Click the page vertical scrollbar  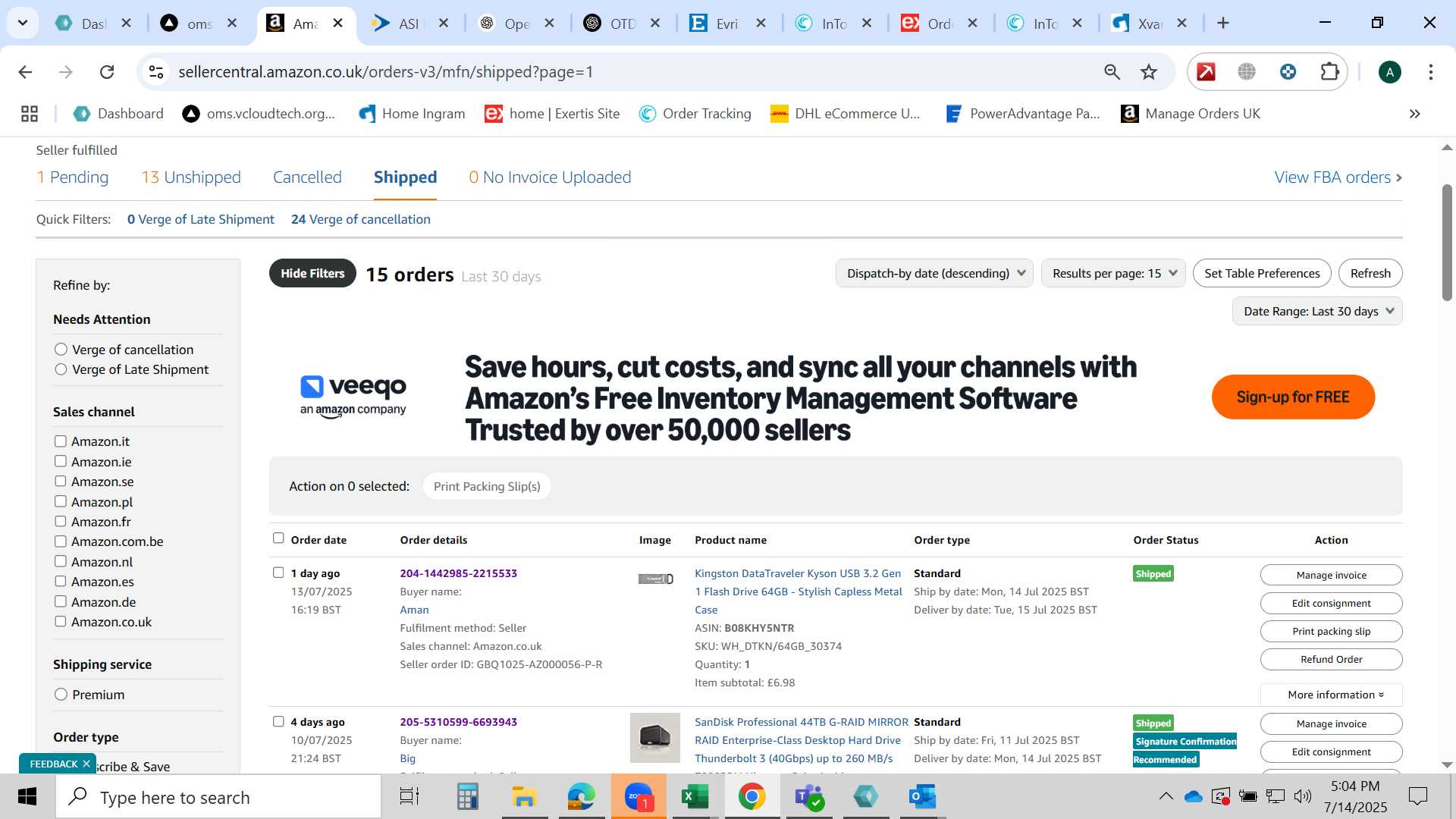click(x=1447, y=243)
